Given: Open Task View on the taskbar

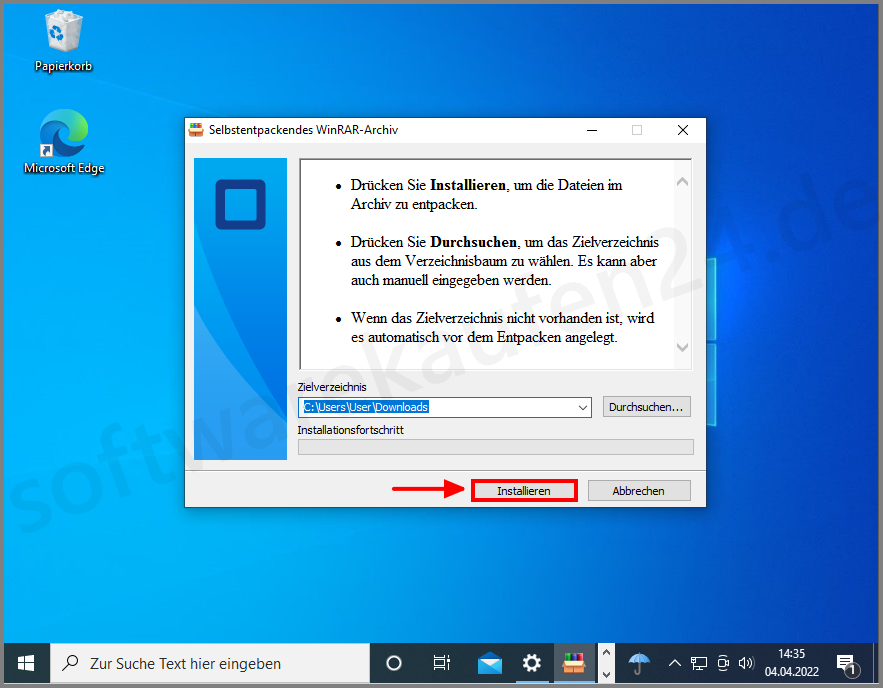Looking at the screenshot, I should (442, 663).
